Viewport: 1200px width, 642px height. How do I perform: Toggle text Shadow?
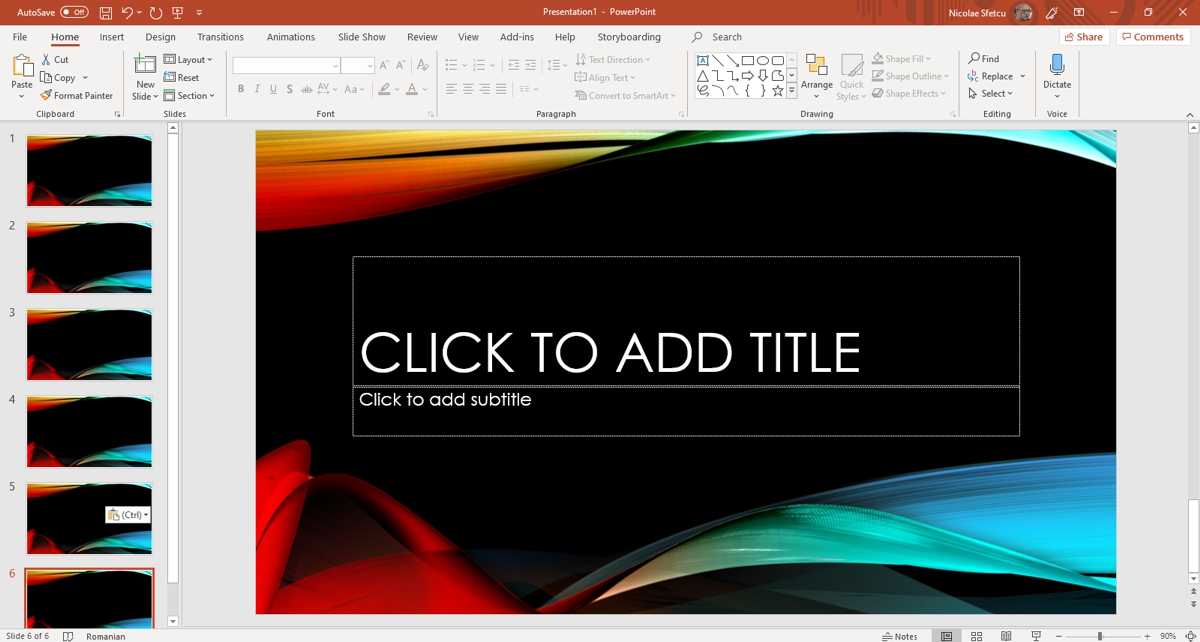pyautogui.click(x=290, y=89)
